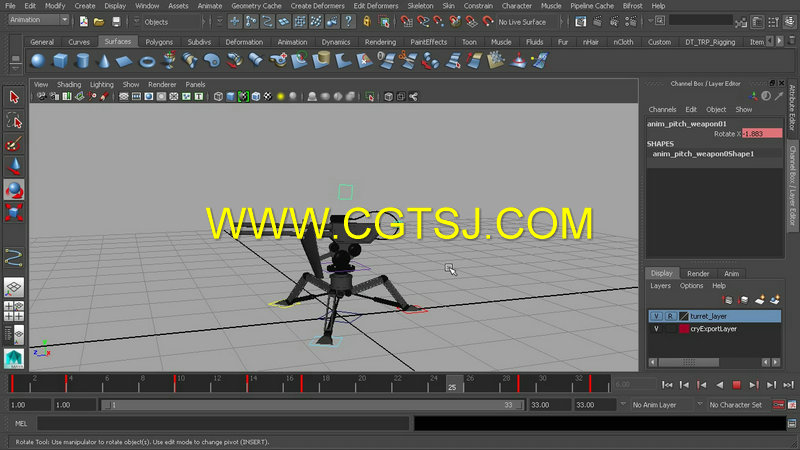The width and height of the screenshot is (800, 450).
Task: Open the Channels menu in Channel Box
Action: (662, 109)
